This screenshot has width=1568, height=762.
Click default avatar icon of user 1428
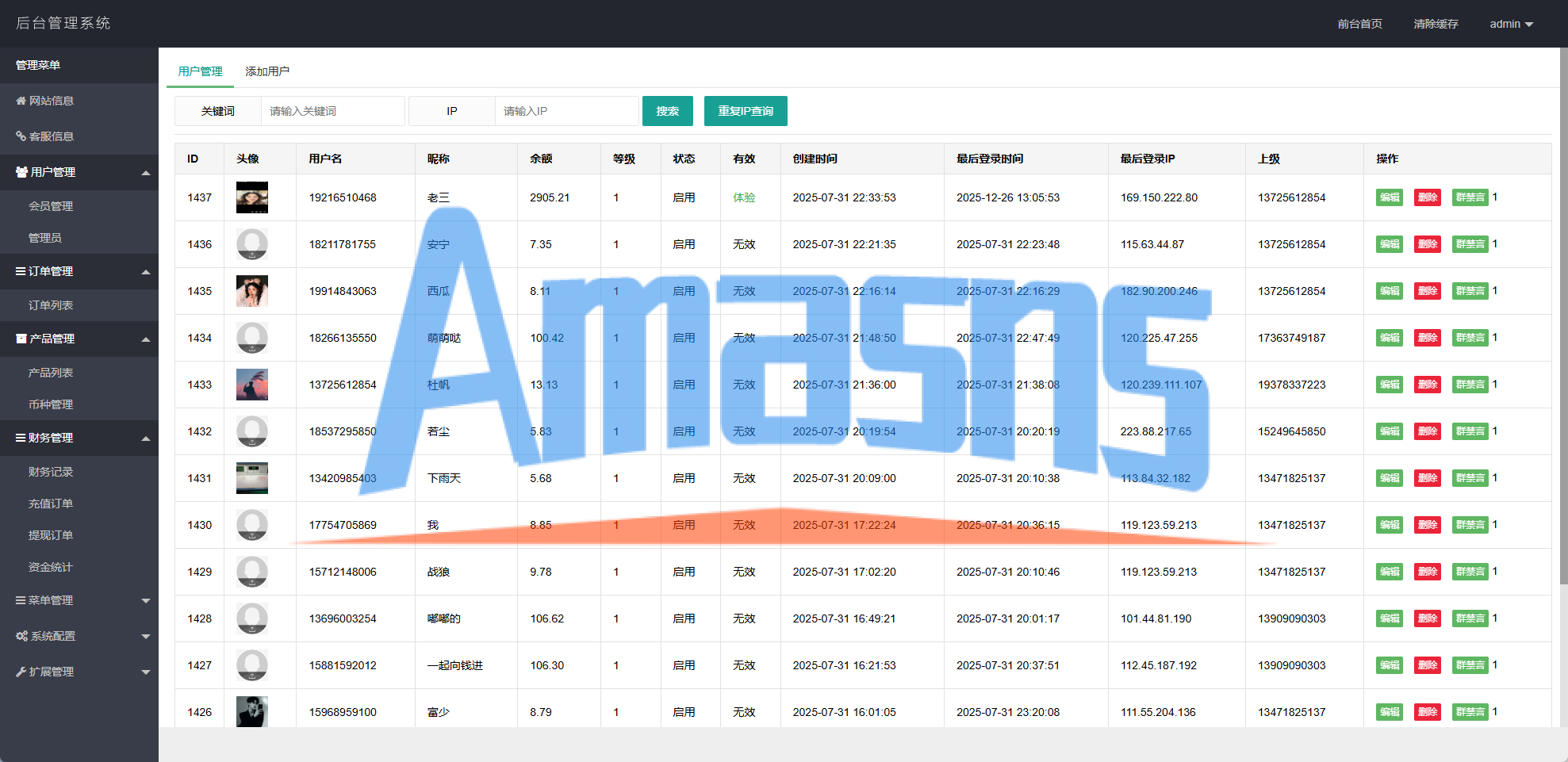click(252, 618)
